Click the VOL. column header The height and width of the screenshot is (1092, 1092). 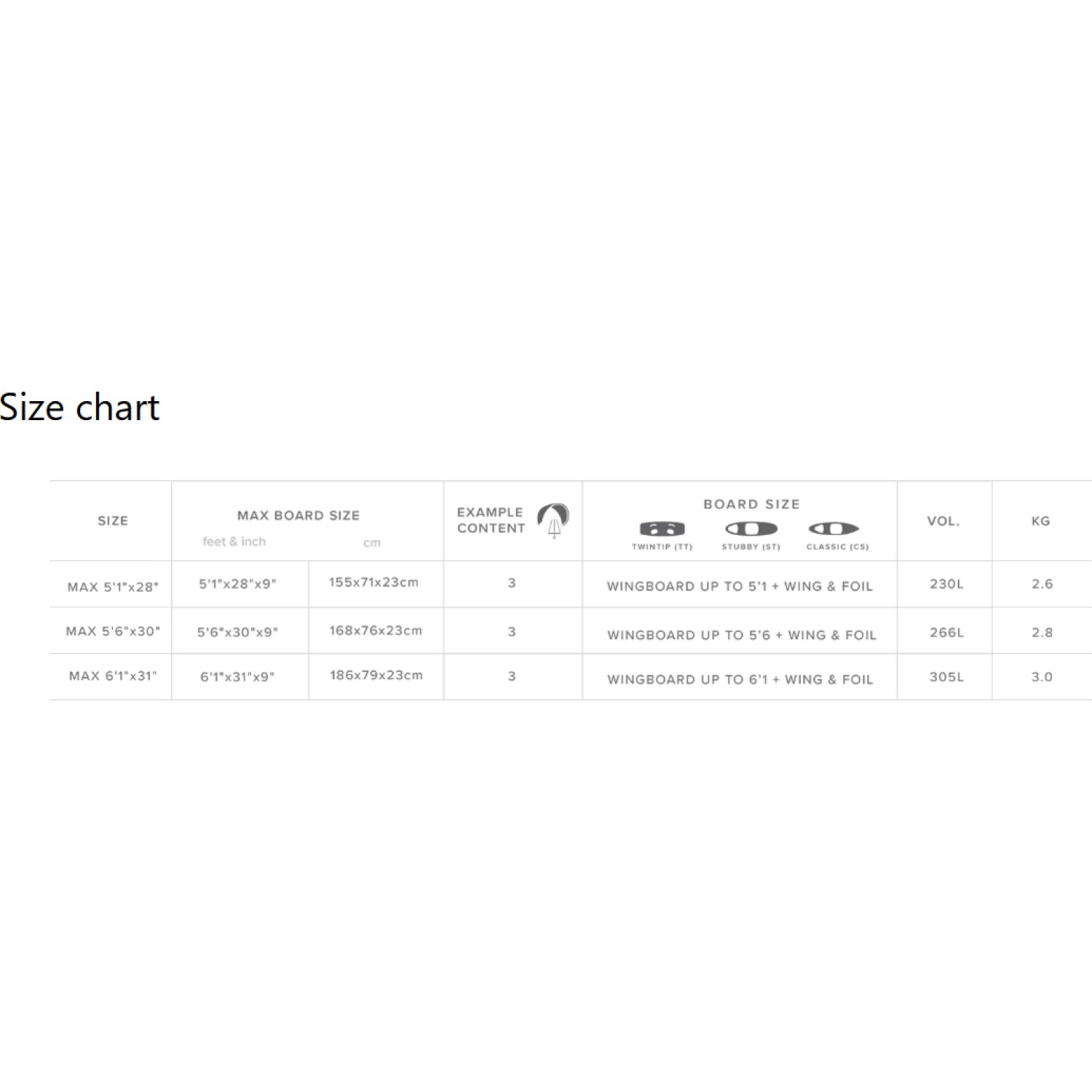[x=943, y=521]
